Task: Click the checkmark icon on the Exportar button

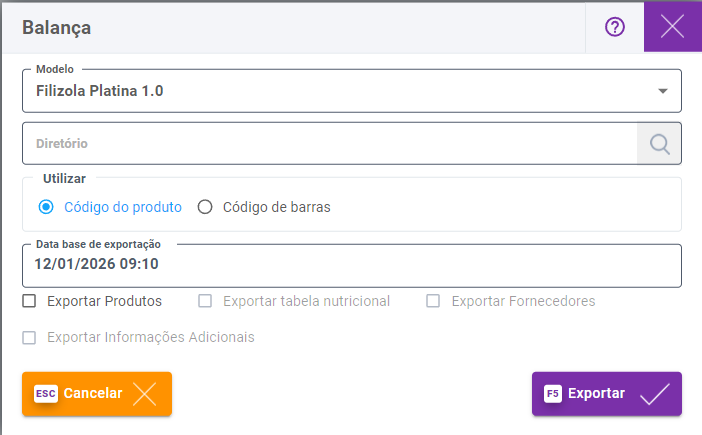Action: pyautogui.click(x=654, y=394)
